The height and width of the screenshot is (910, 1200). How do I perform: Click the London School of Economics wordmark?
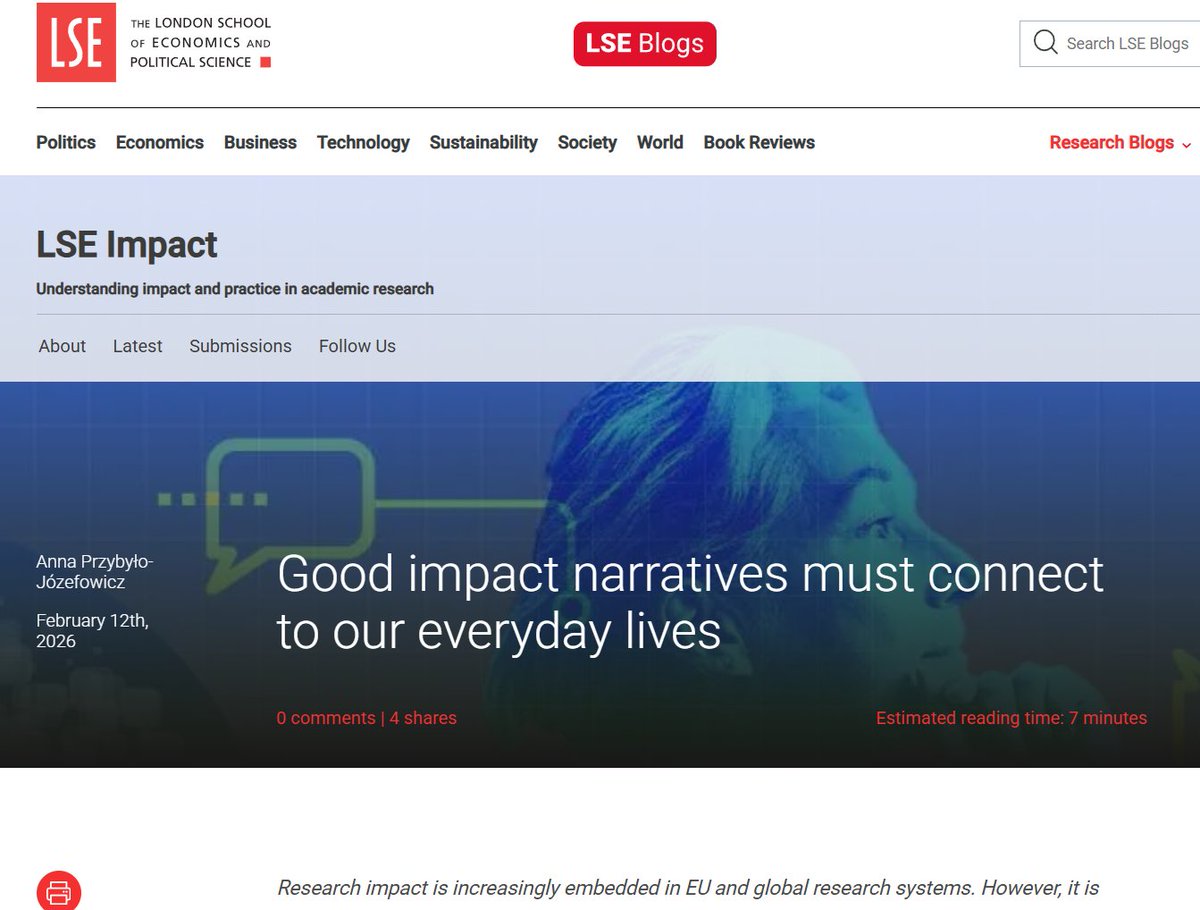click(200, 42)
